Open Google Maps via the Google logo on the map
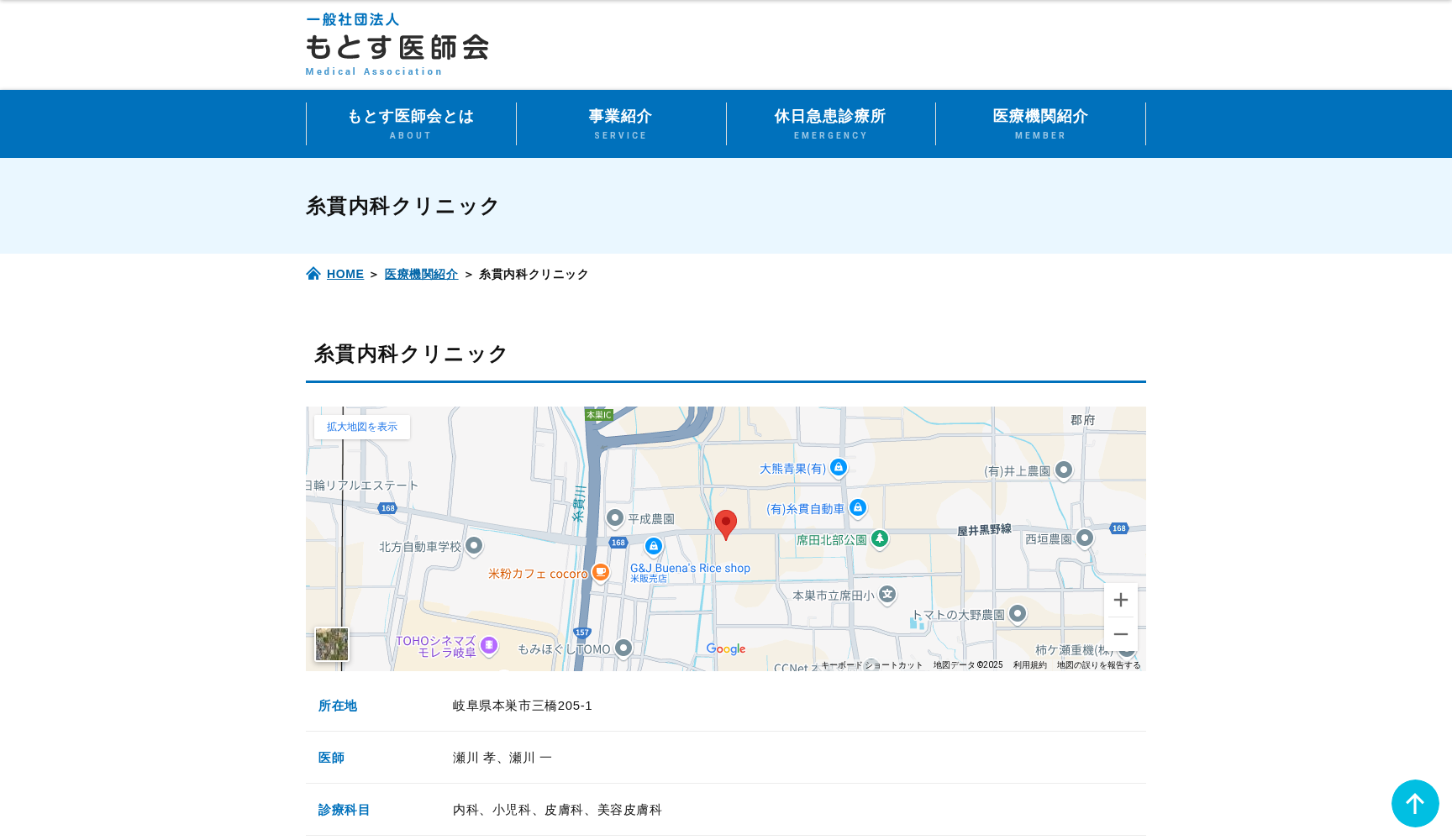 pyautogui.click(x=726, y=648)
